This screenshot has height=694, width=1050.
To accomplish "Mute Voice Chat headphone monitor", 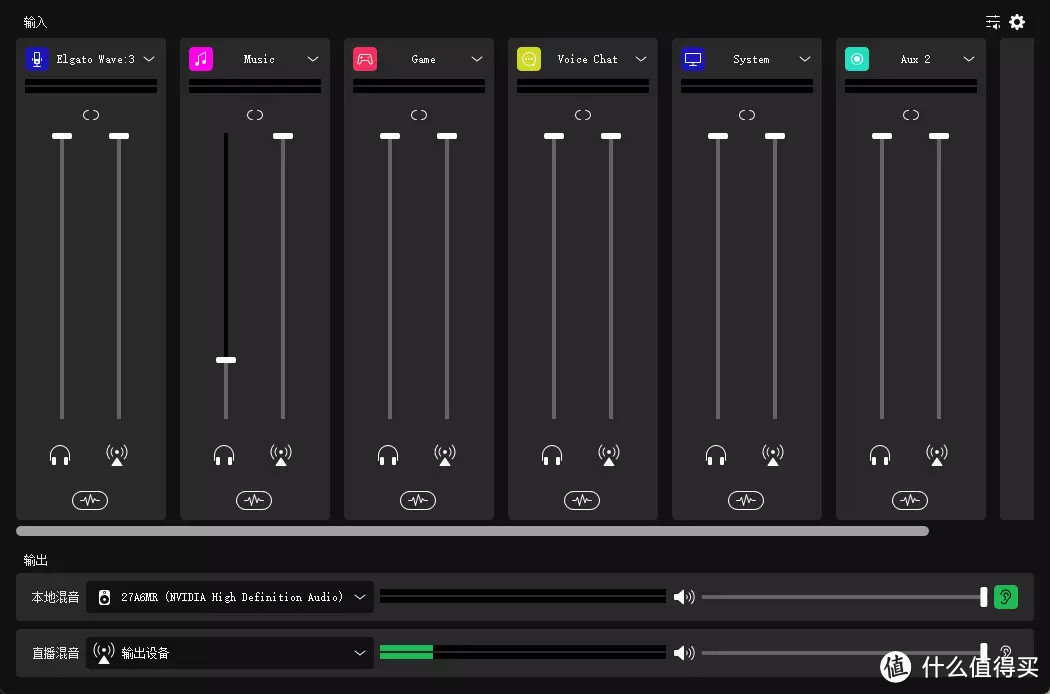I will click(552, 456).
